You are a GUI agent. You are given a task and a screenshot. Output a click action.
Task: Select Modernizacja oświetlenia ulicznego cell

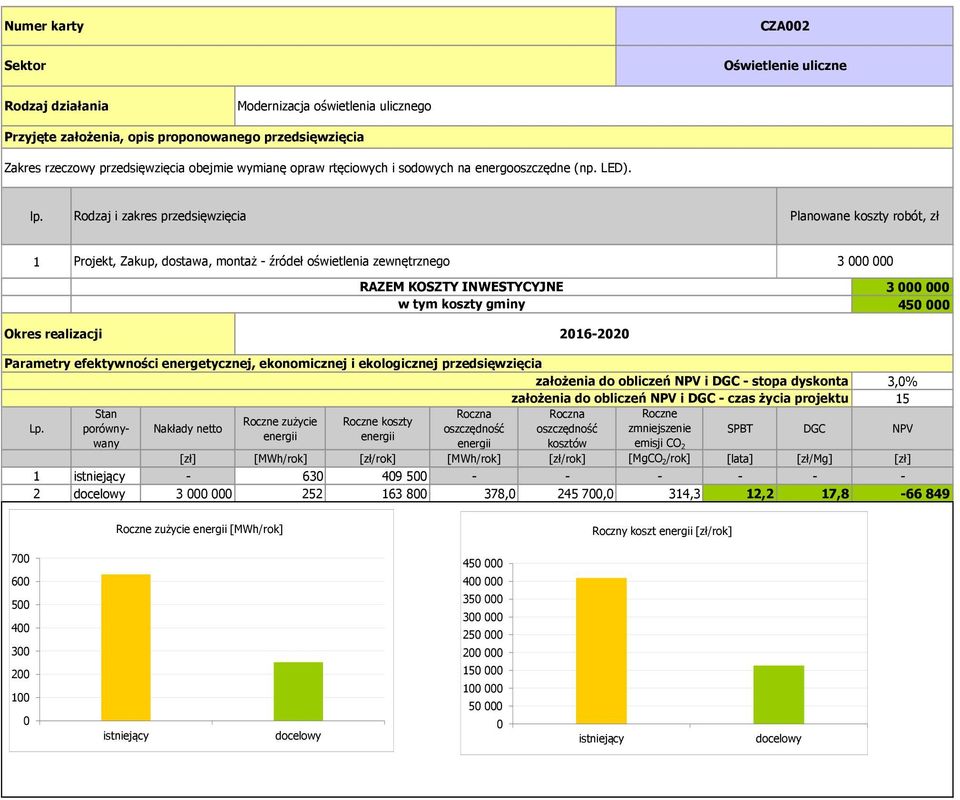coord(593,106)
